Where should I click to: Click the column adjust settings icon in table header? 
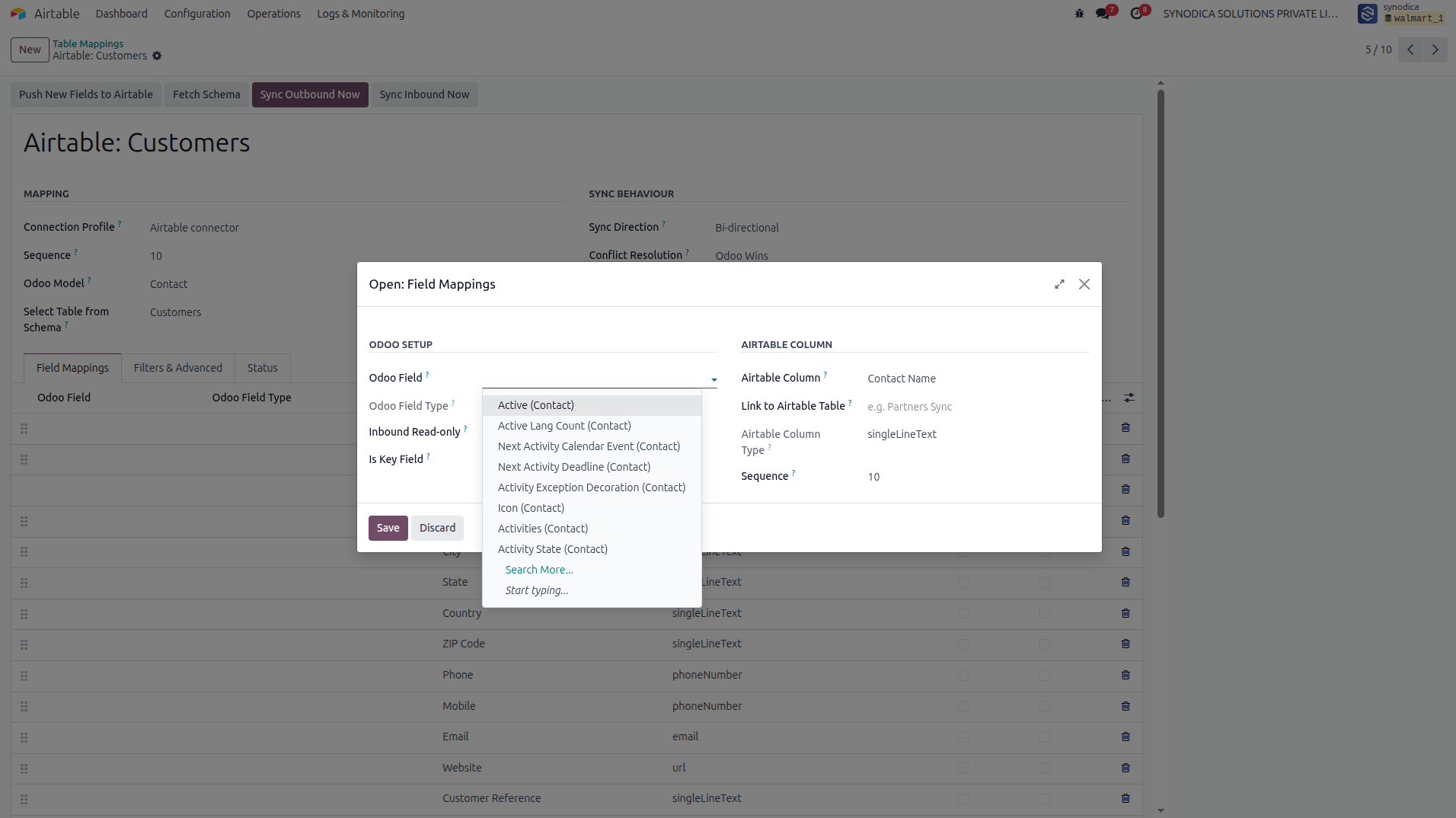[x=1129, y=398]
